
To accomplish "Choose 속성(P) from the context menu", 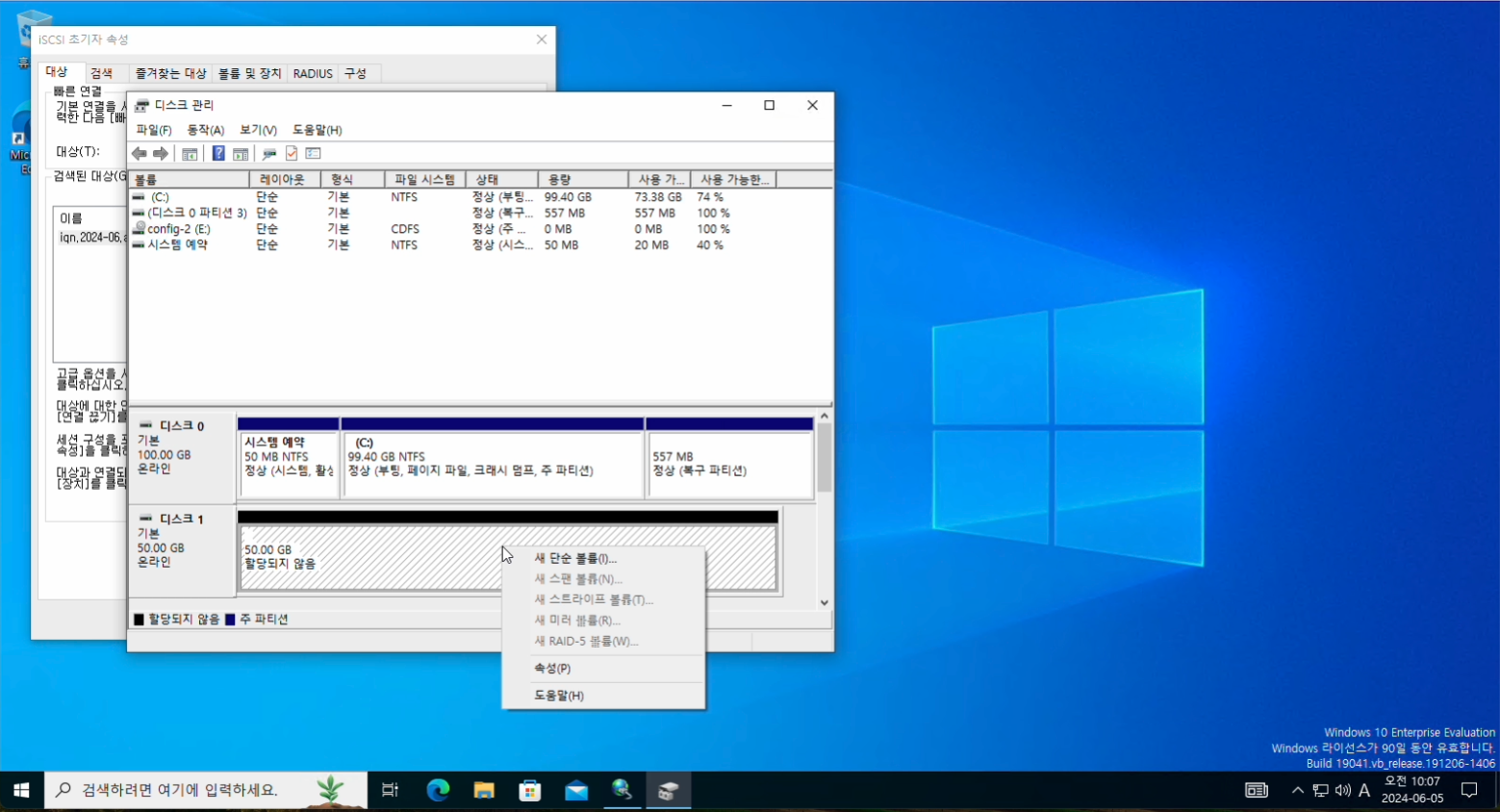I will click(552, 669).
